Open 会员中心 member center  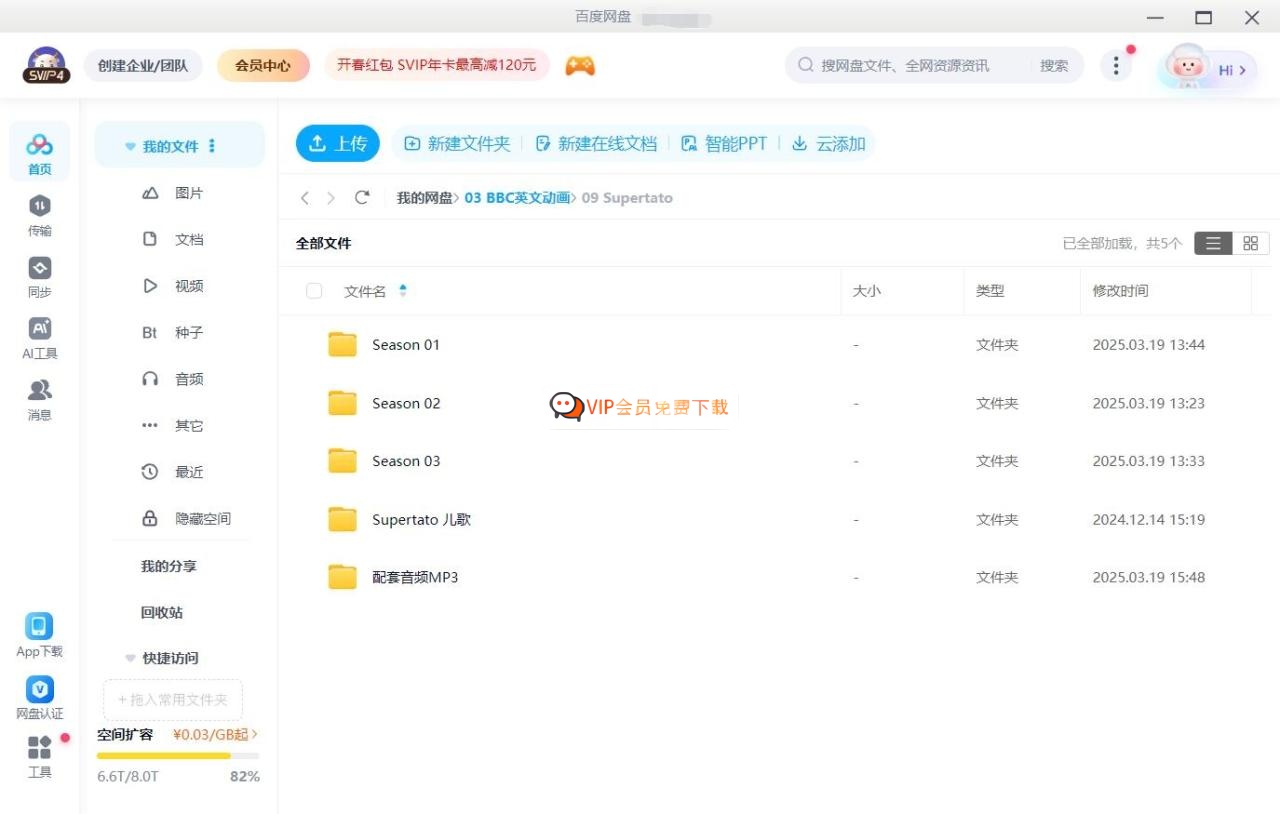coord(263,66)
